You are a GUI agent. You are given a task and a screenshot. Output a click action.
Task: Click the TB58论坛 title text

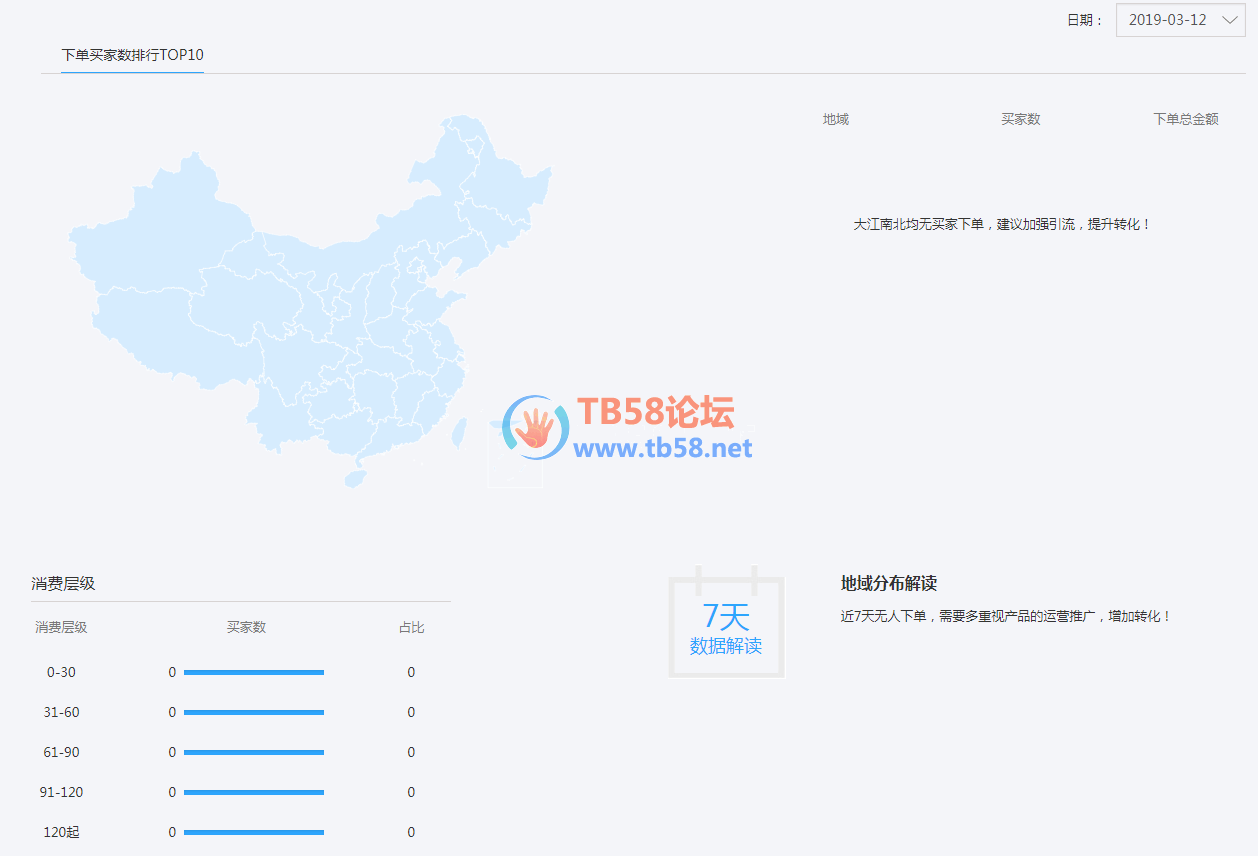(x=656, y=412)
